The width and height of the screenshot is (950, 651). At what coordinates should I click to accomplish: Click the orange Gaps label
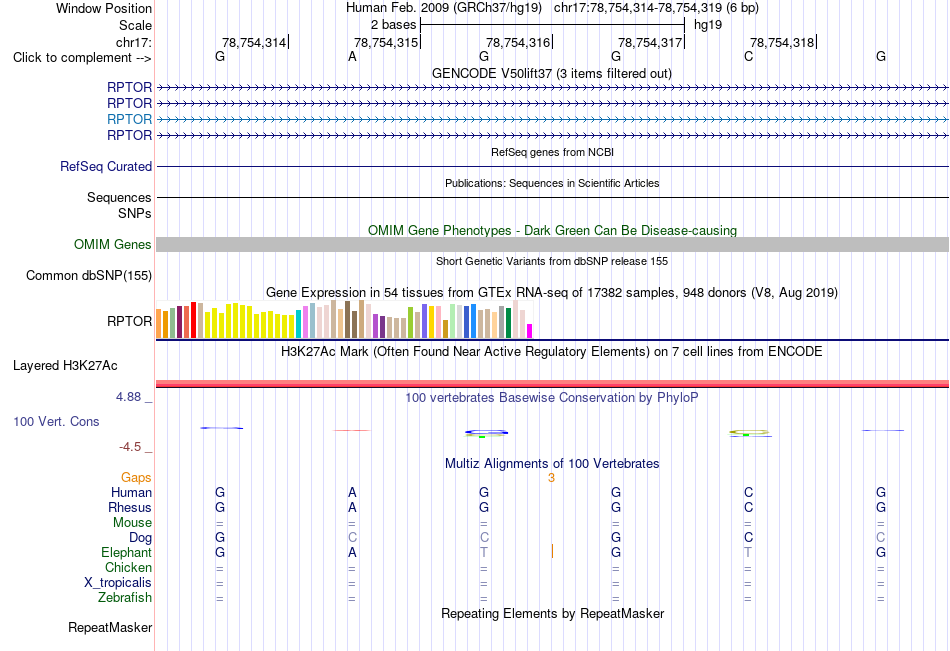pos(136,478)
